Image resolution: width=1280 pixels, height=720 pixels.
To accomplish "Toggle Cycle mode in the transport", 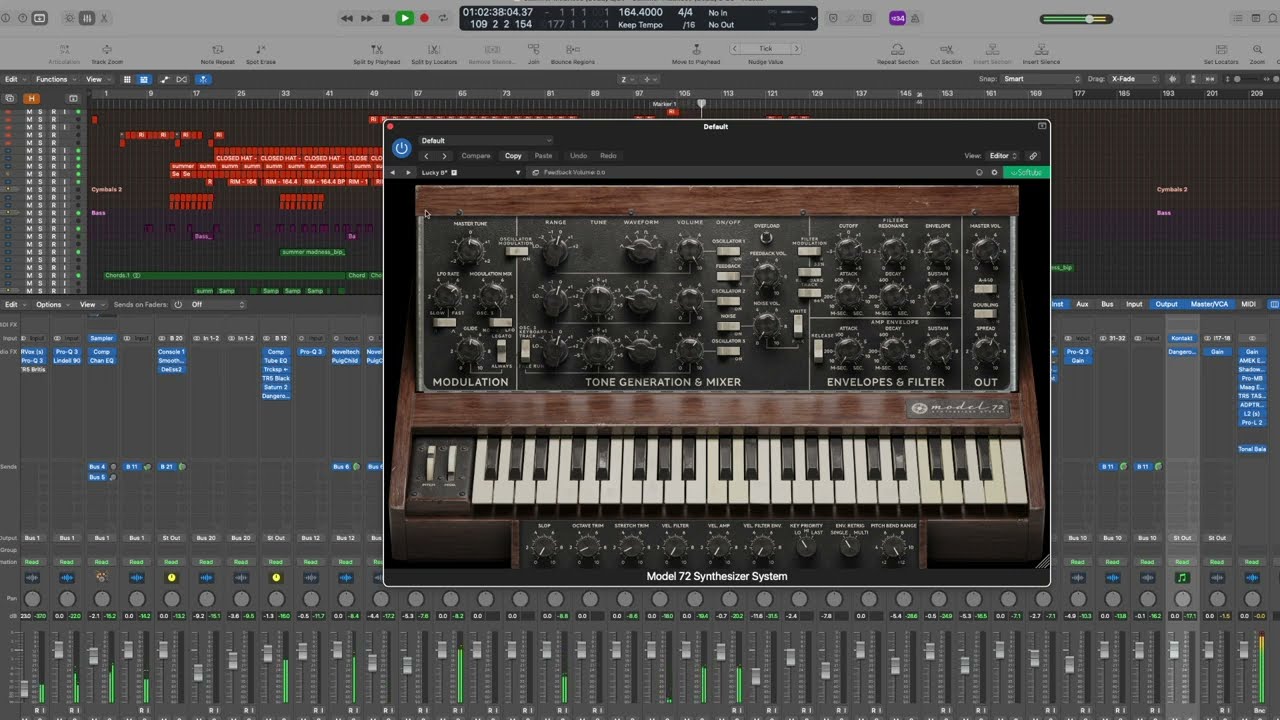I will click(444, 18).
